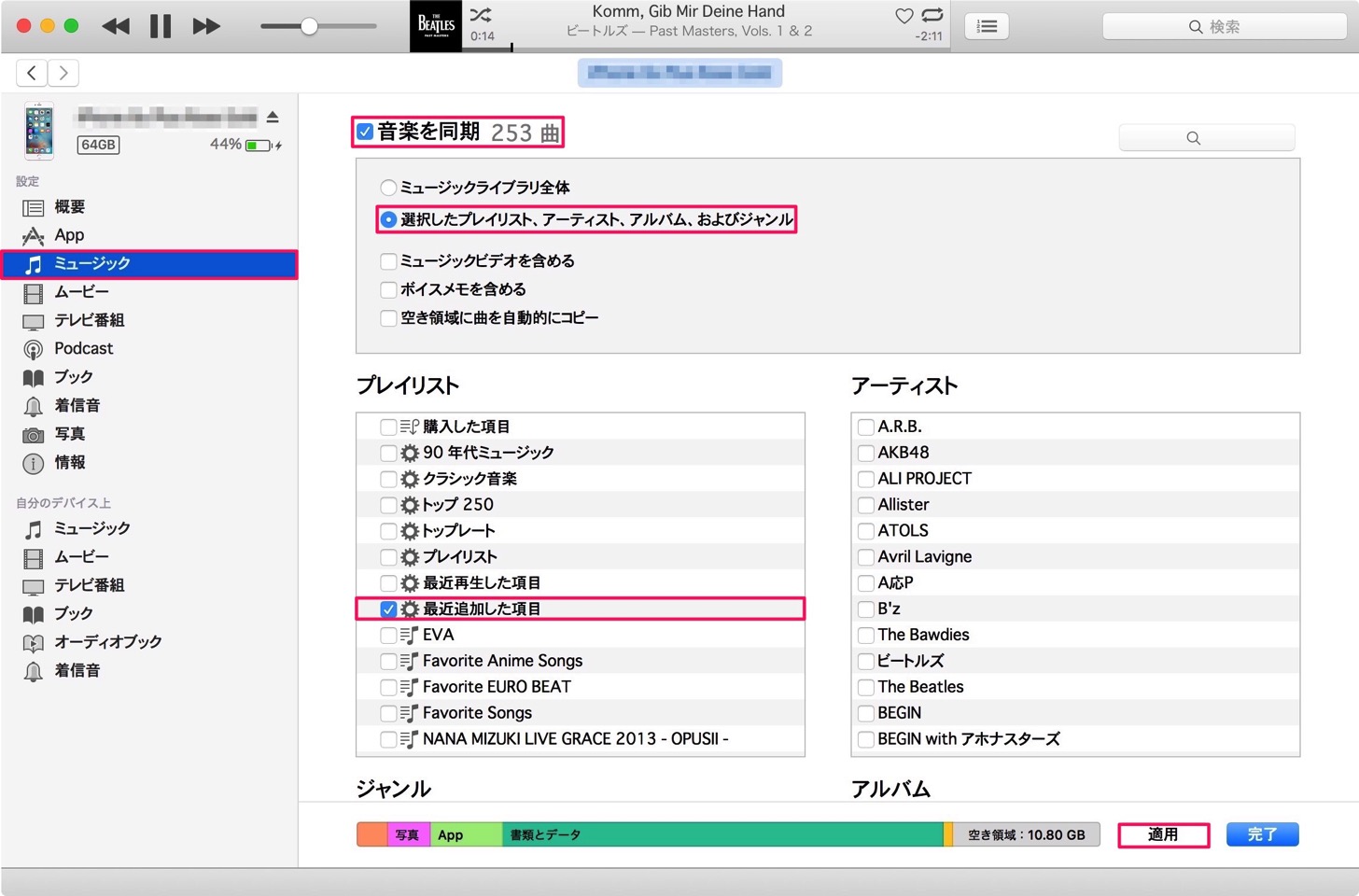1359x896 pixels.
Task: Love the current song with heart icon
Action: point(904,16)
